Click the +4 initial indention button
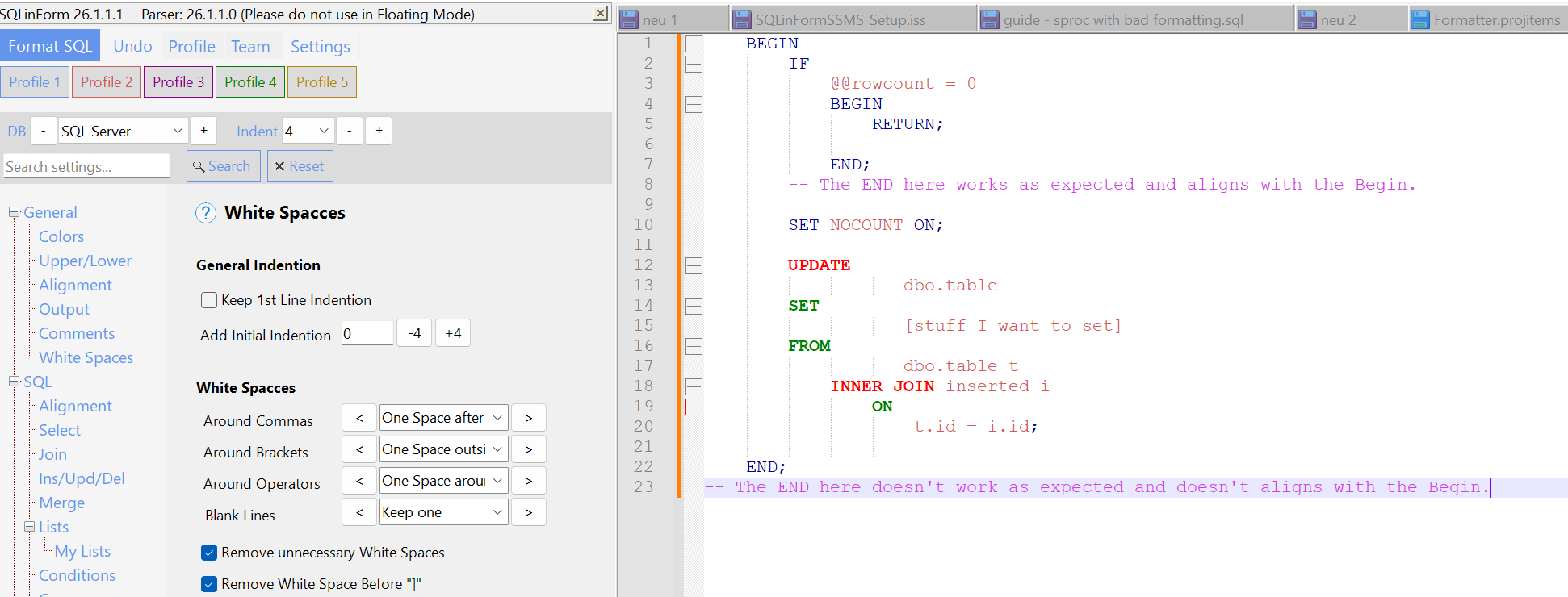This screenshot has height=597, width=1568. 453,333
